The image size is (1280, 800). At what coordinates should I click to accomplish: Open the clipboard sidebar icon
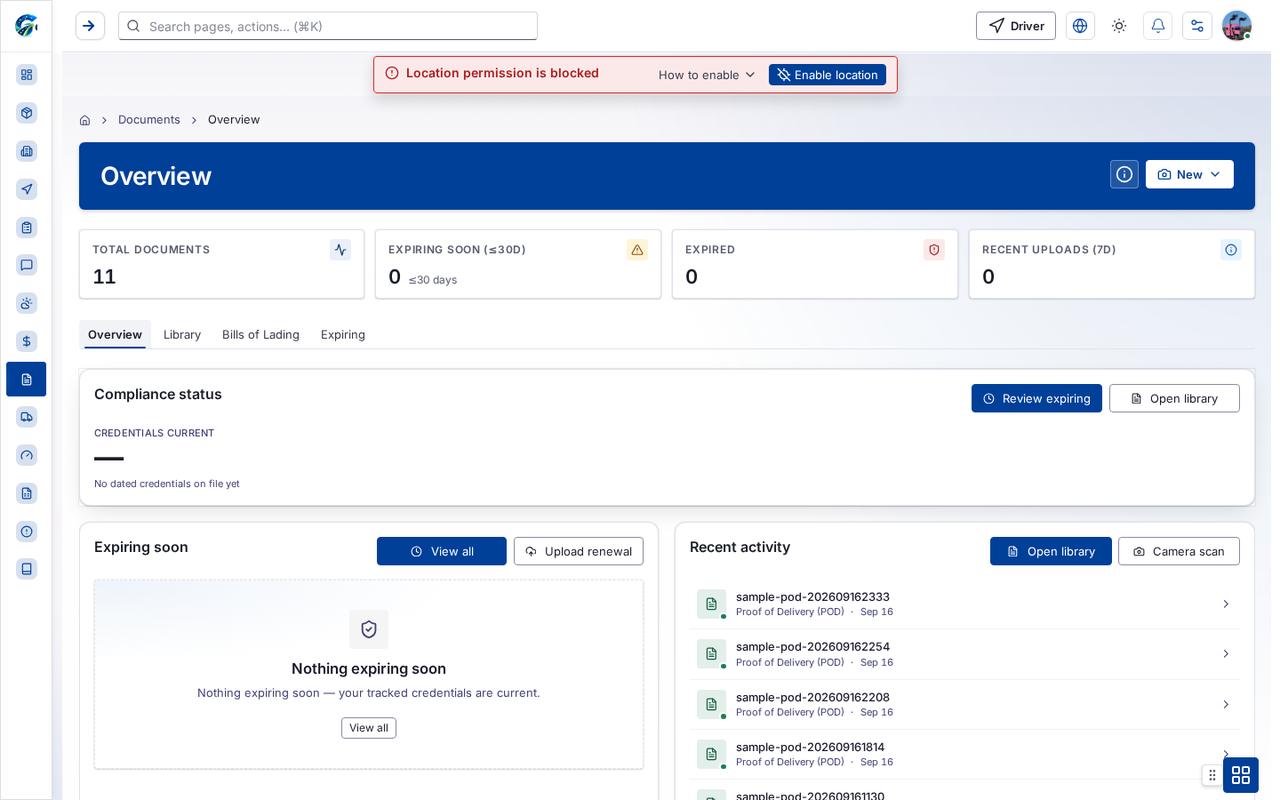click(x=27, y=227)
